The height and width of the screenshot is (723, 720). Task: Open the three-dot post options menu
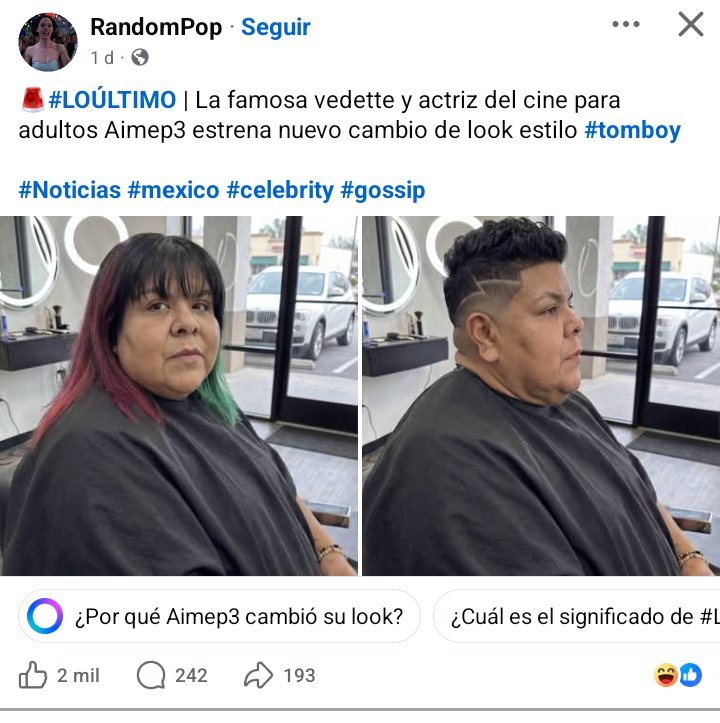click(625, 24)
